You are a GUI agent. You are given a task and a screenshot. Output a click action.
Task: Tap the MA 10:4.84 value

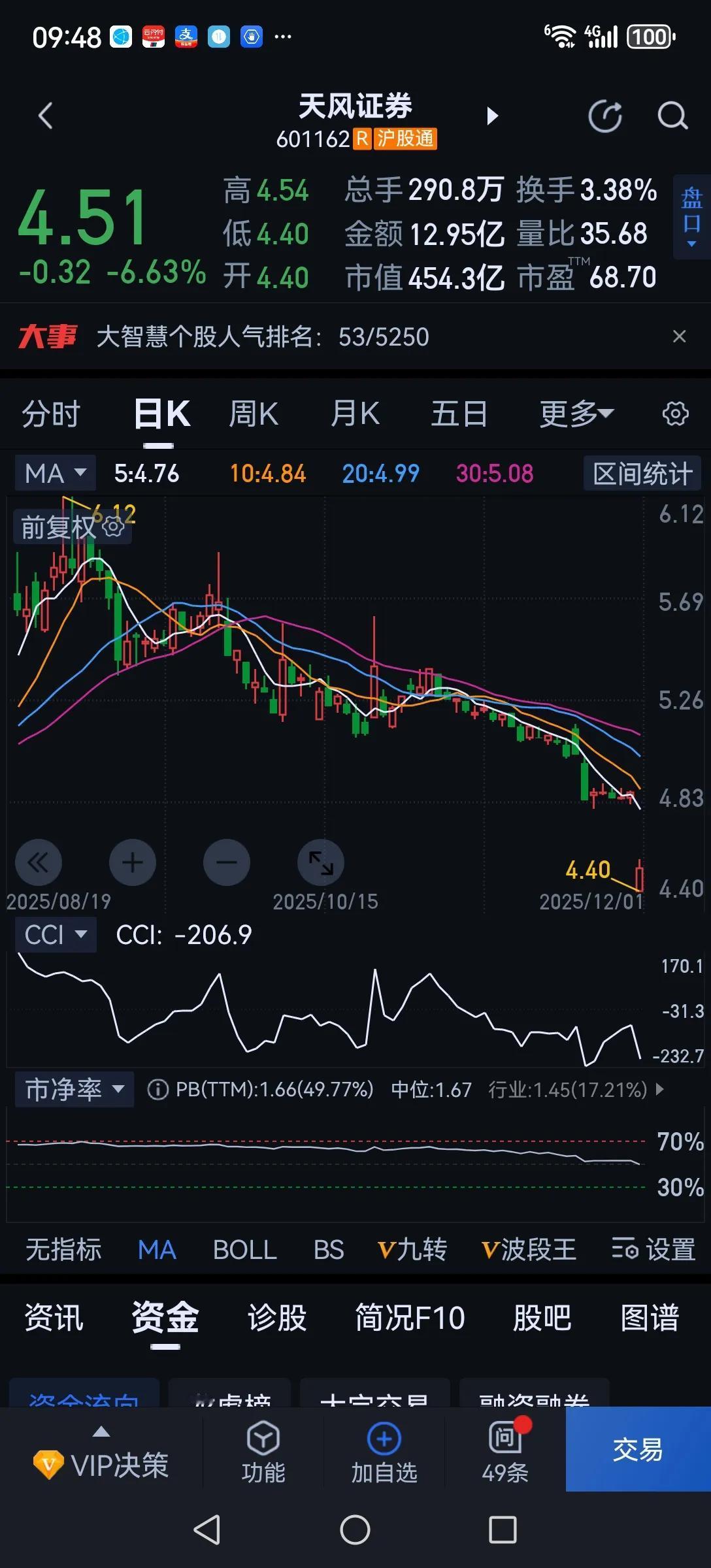click(x=268, y=473)
